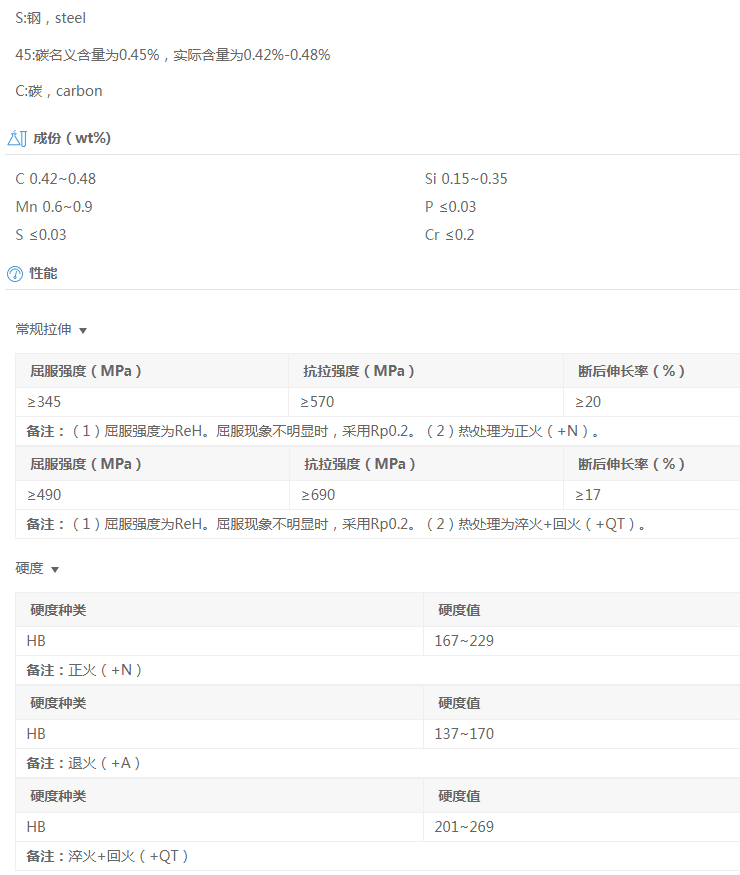Viewport: 740px width, 875px height.
Task: Select the yield strength value ≥345
Action: point(46,402)
